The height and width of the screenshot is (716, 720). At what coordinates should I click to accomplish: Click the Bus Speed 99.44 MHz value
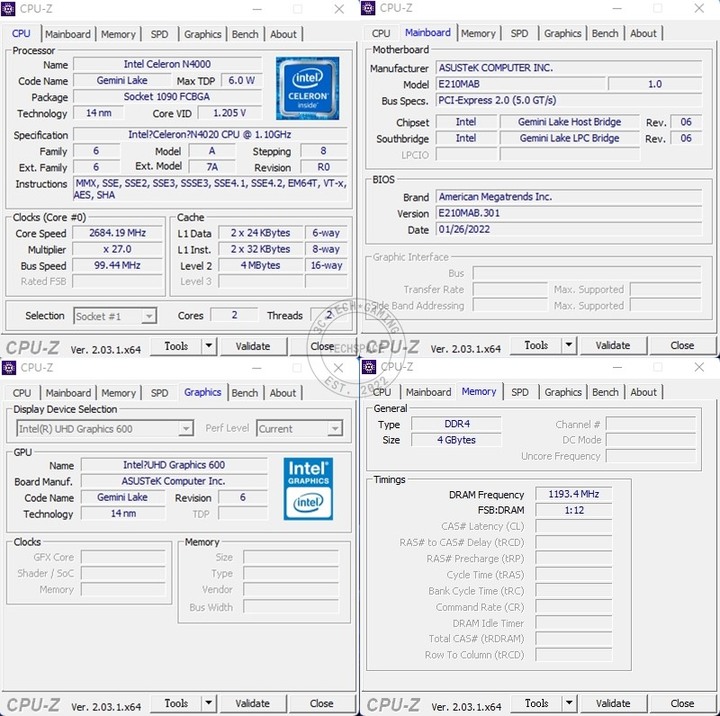point(118,265)
